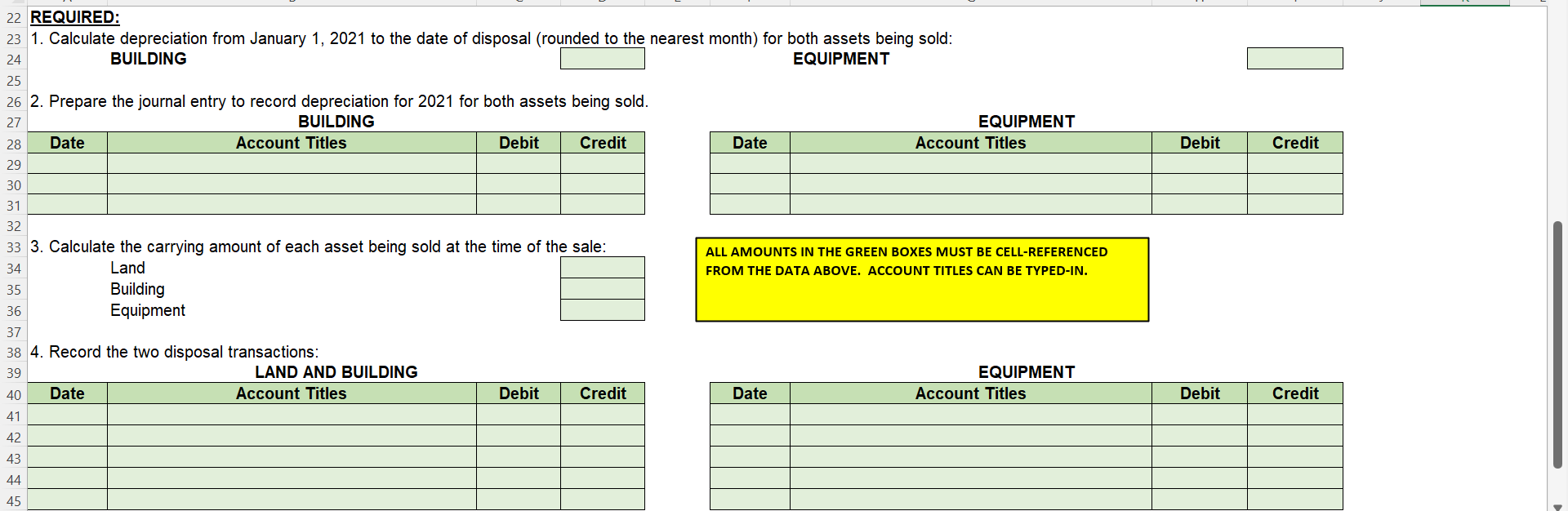Click requirement 4 disposal transactions instruction text
This screenshot has width=1568, height=511.
click(x=174, y=352)
